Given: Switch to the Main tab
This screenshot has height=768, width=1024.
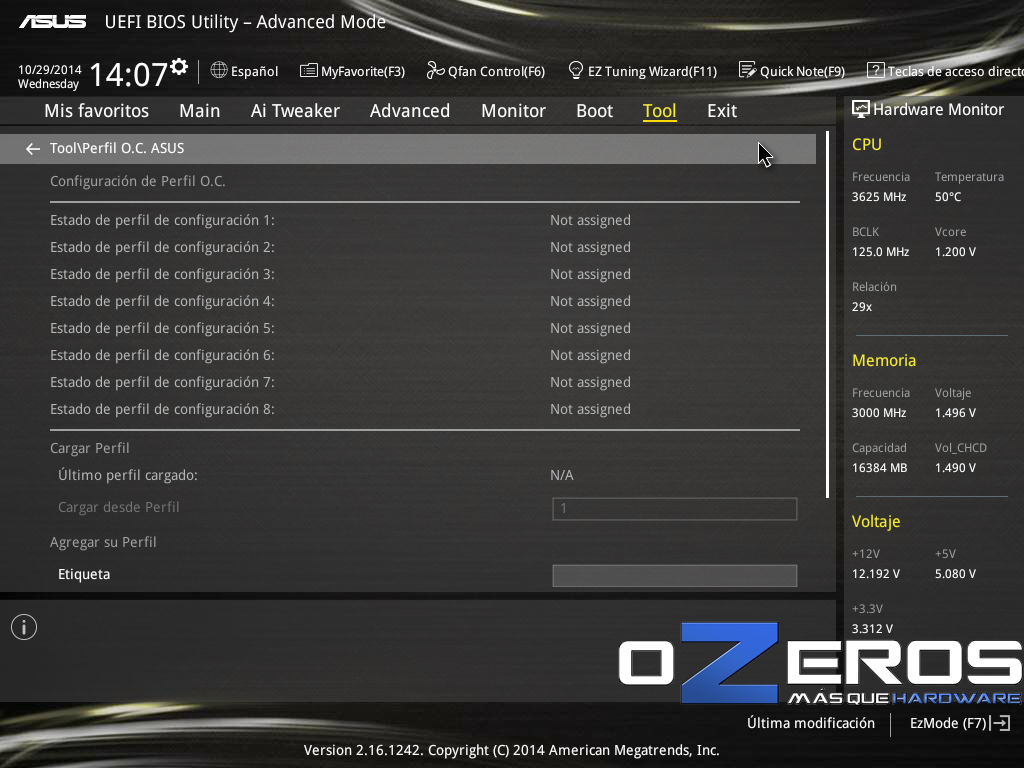Looking at the screenshot, I should click(x=200, y=111).
